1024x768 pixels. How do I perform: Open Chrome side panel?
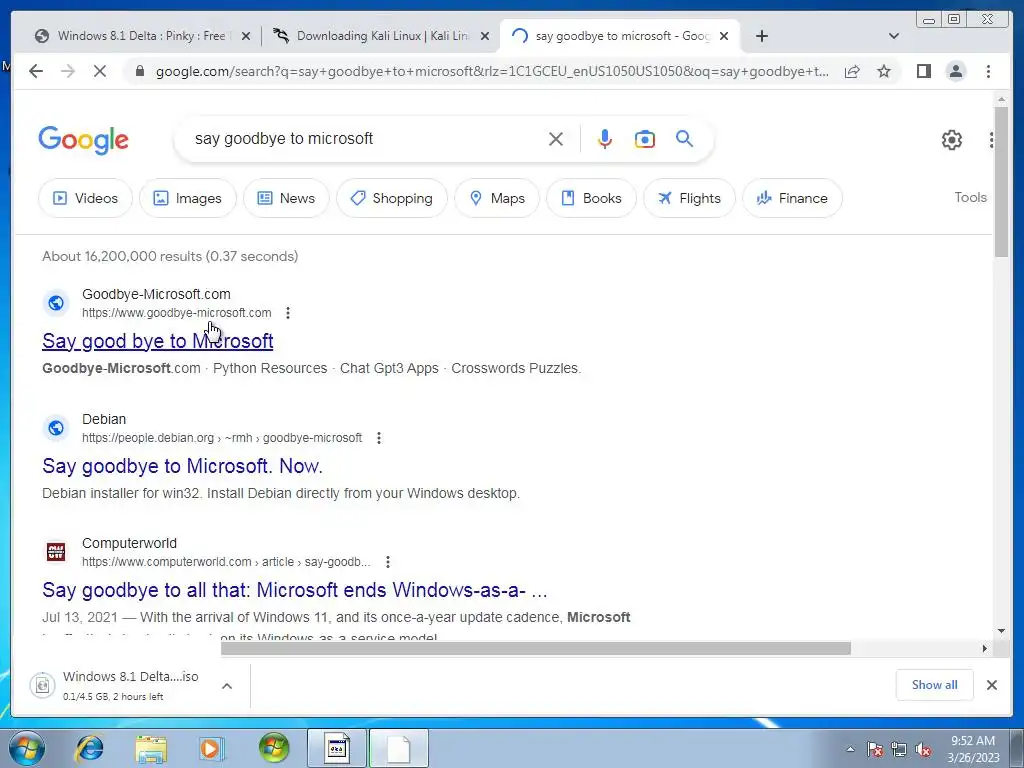(923, 71)
